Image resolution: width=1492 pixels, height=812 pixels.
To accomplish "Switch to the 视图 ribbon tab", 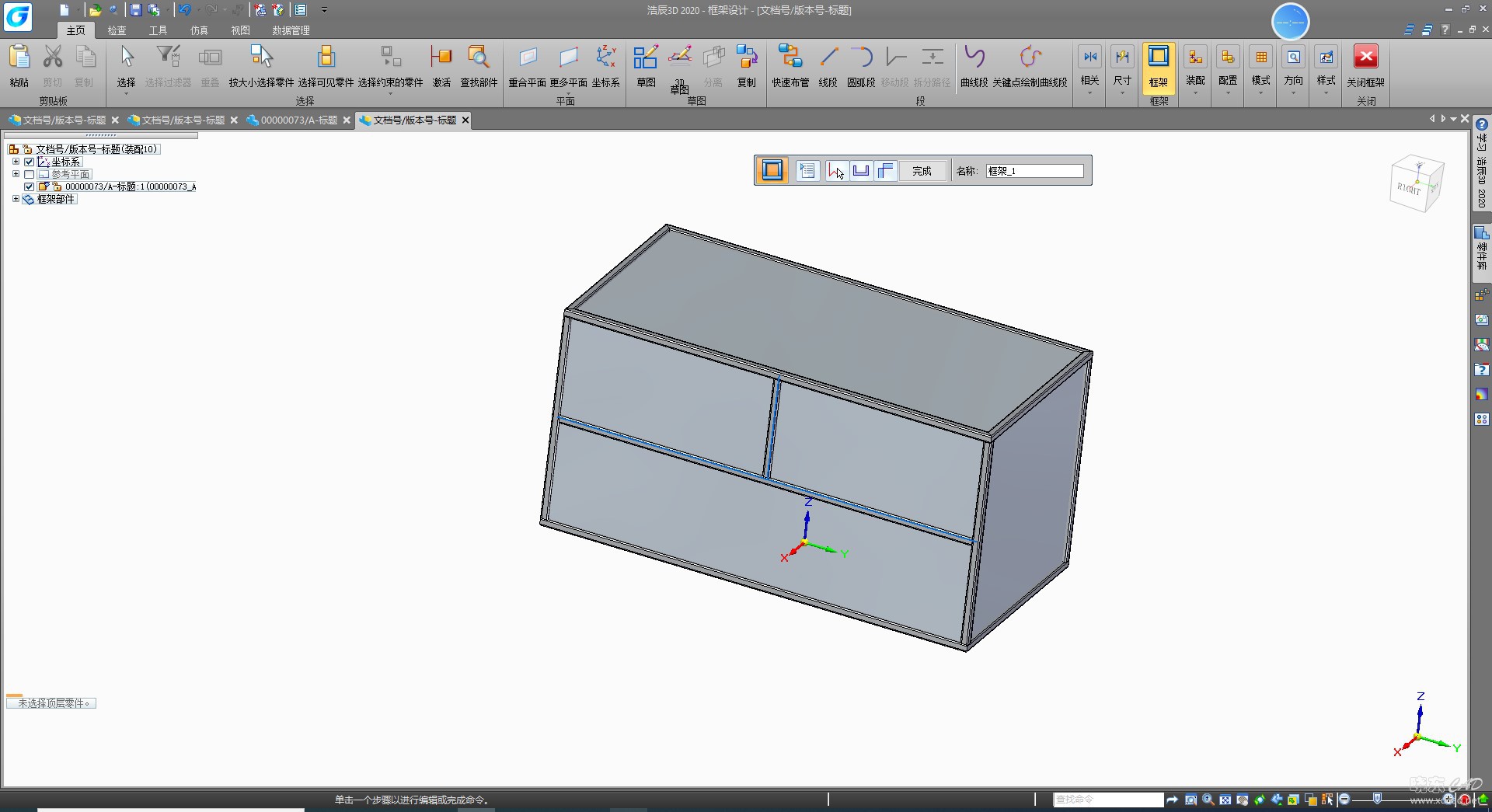I will point(240,30).
